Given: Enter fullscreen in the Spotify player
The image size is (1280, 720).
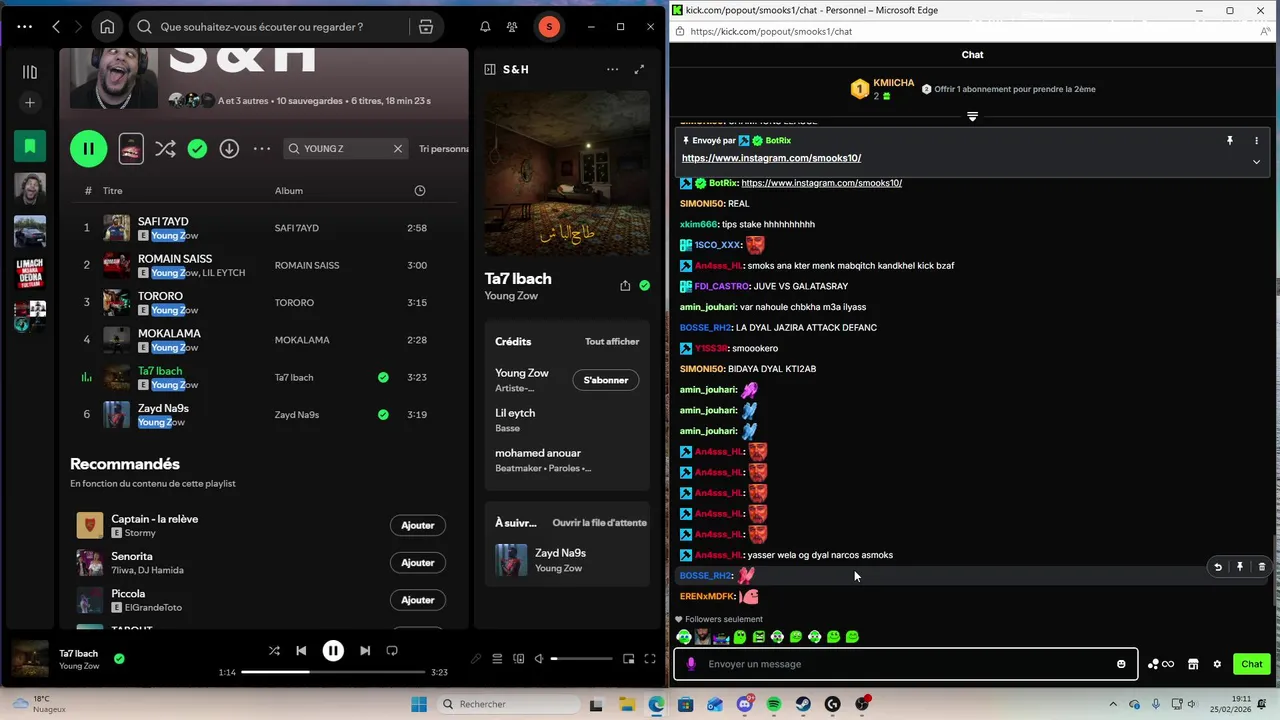Looking at the screenshot, I should (x=650, y=659).
